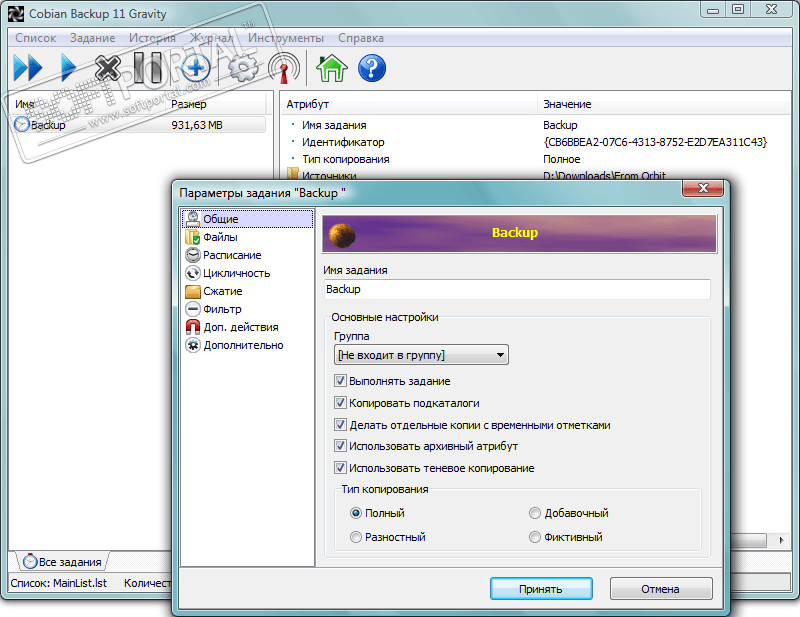Click the abort X toolbar icon
This screenshot has width=800, height=617.
pos(108,67)
